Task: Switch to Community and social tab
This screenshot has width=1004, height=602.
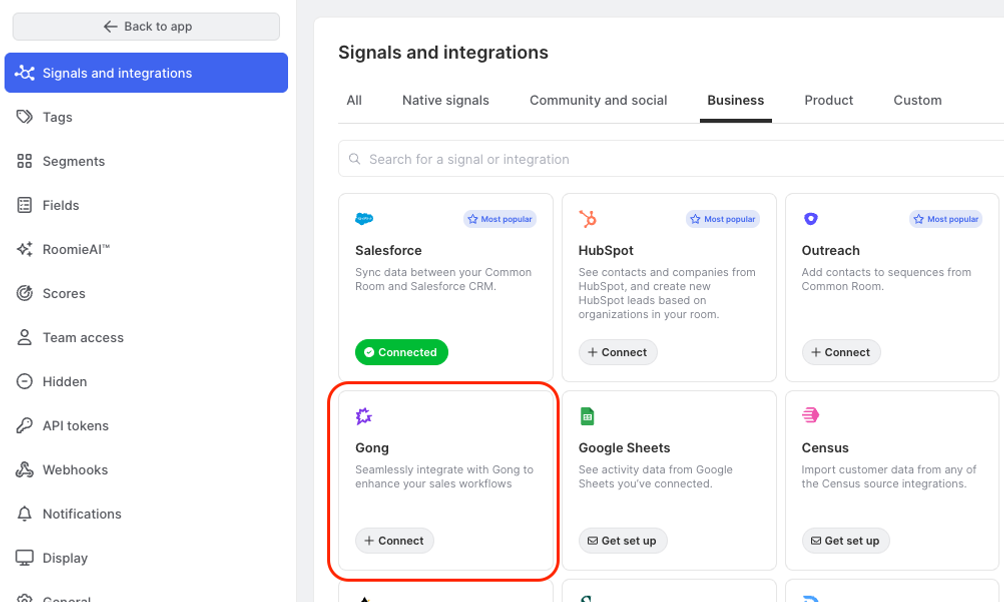Action: pos(598,101)
